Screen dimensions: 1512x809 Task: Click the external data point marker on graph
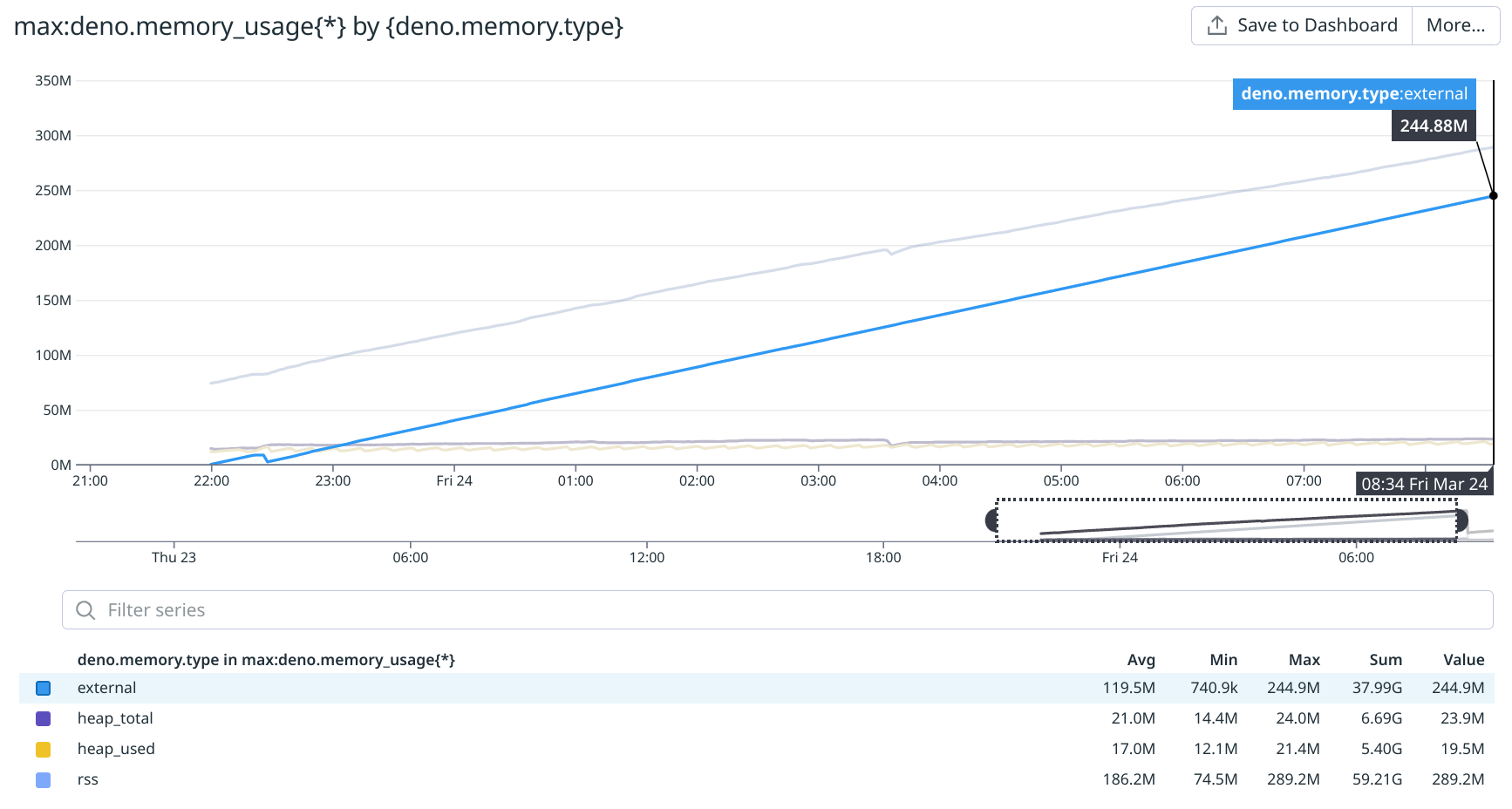point(1493,196)
